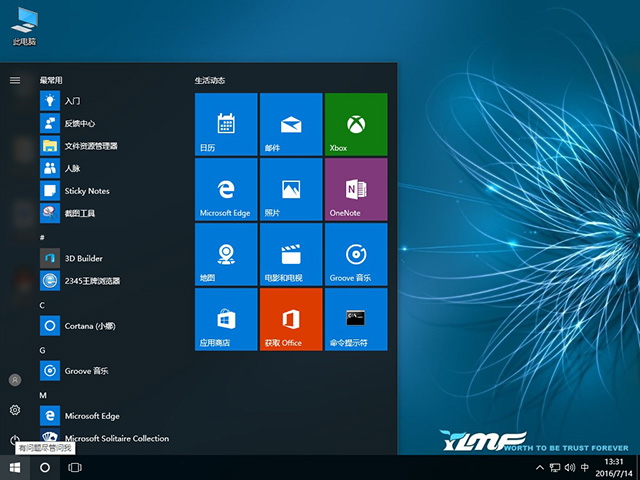Launch the 命令提示符 command prompt tile
This screenshot has height=480, width=640.
pyautogui.click(x=355, y=319)
